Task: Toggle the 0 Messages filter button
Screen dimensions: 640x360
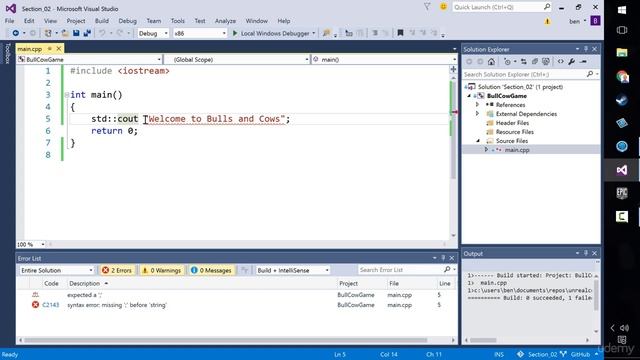Action: pos(211,270)
